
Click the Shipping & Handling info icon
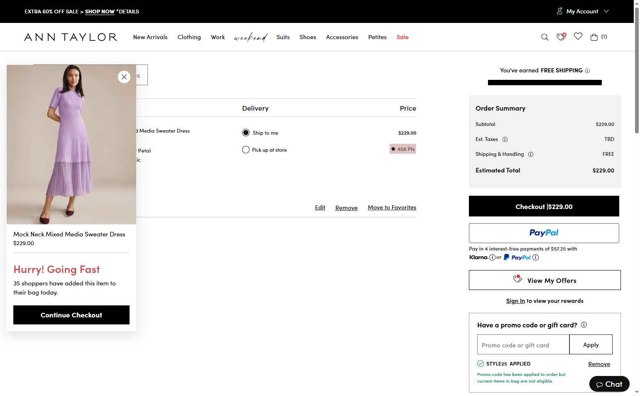[531, 154]
